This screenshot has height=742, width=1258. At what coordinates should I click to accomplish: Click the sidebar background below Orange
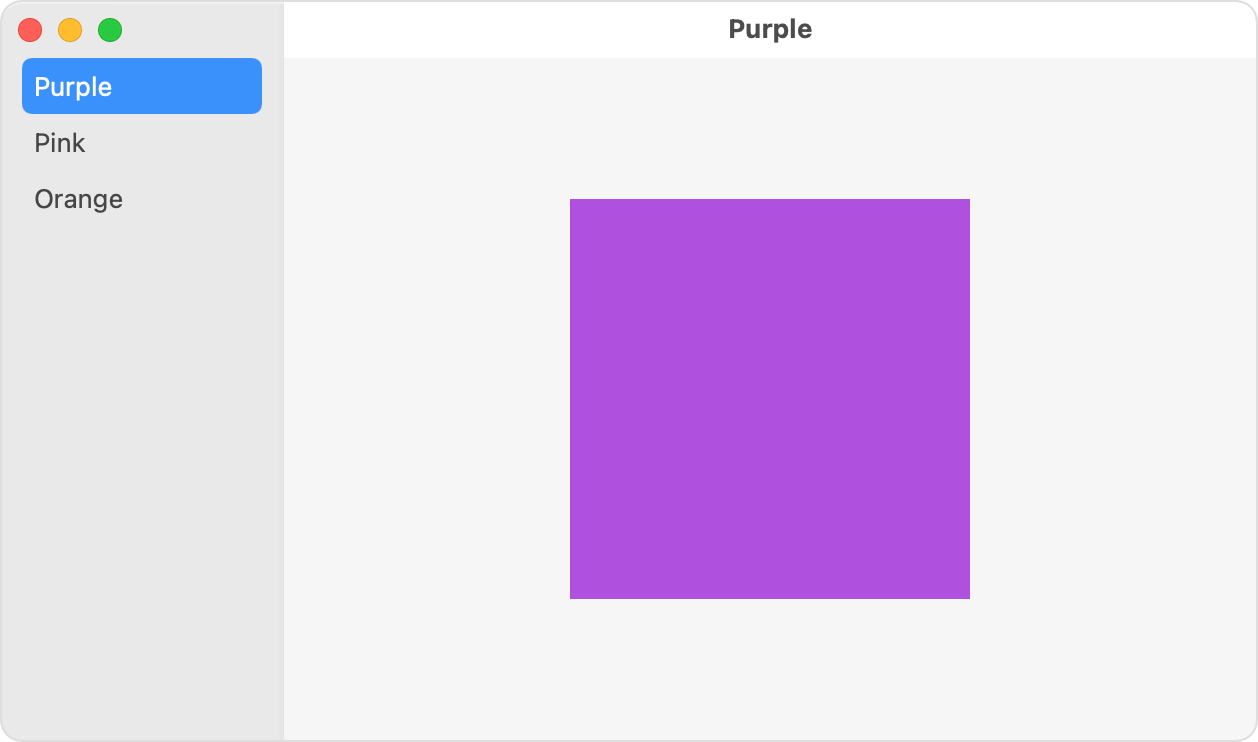[140, 400]
